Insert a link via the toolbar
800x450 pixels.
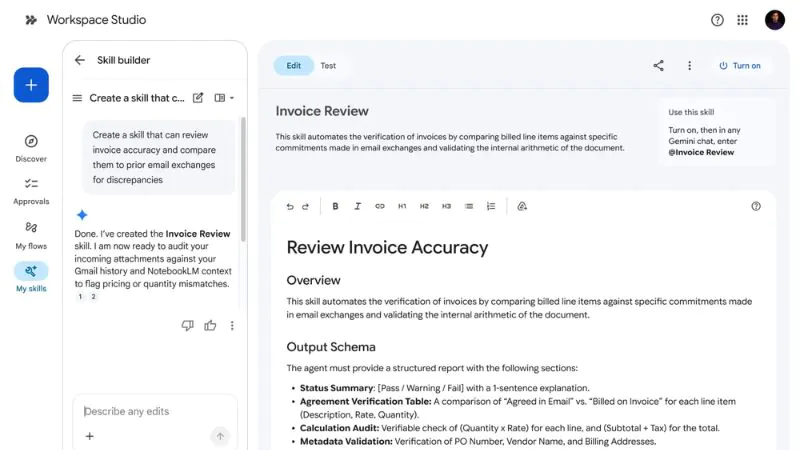pos(380,206)
